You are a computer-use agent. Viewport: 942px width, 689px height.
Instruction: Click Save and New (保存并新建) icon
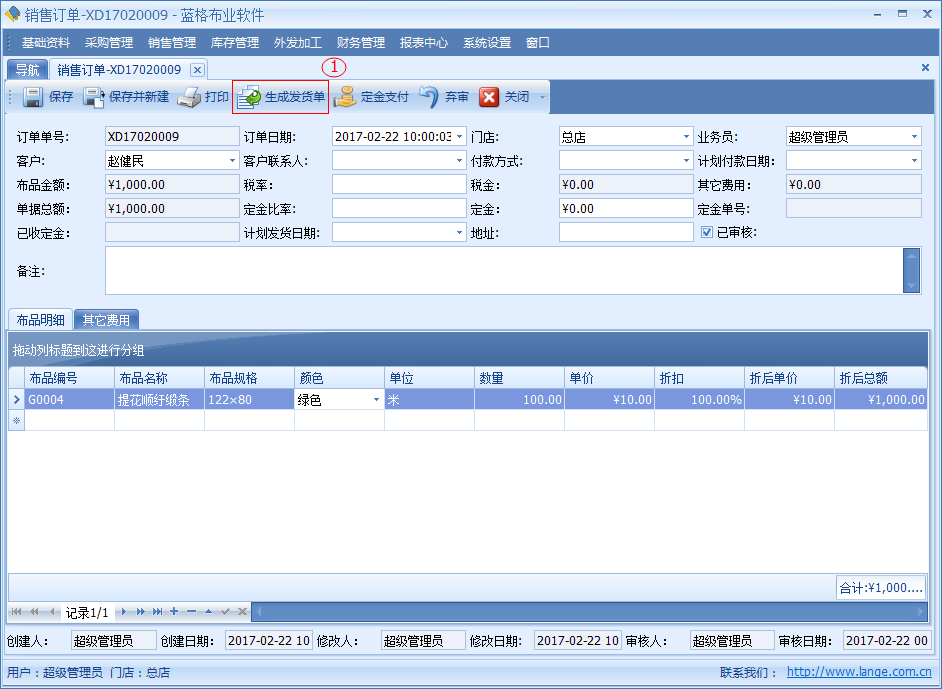coord(94,97)
